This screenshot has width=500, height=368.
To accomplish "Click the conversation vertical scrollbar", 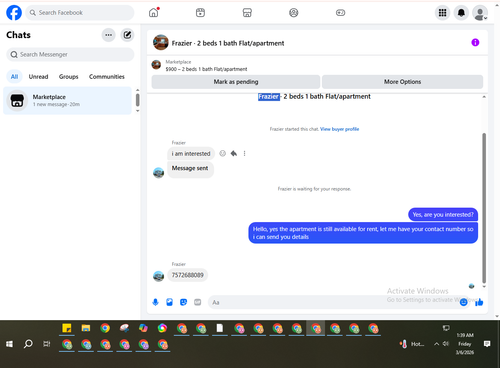I will pos(484,208).
